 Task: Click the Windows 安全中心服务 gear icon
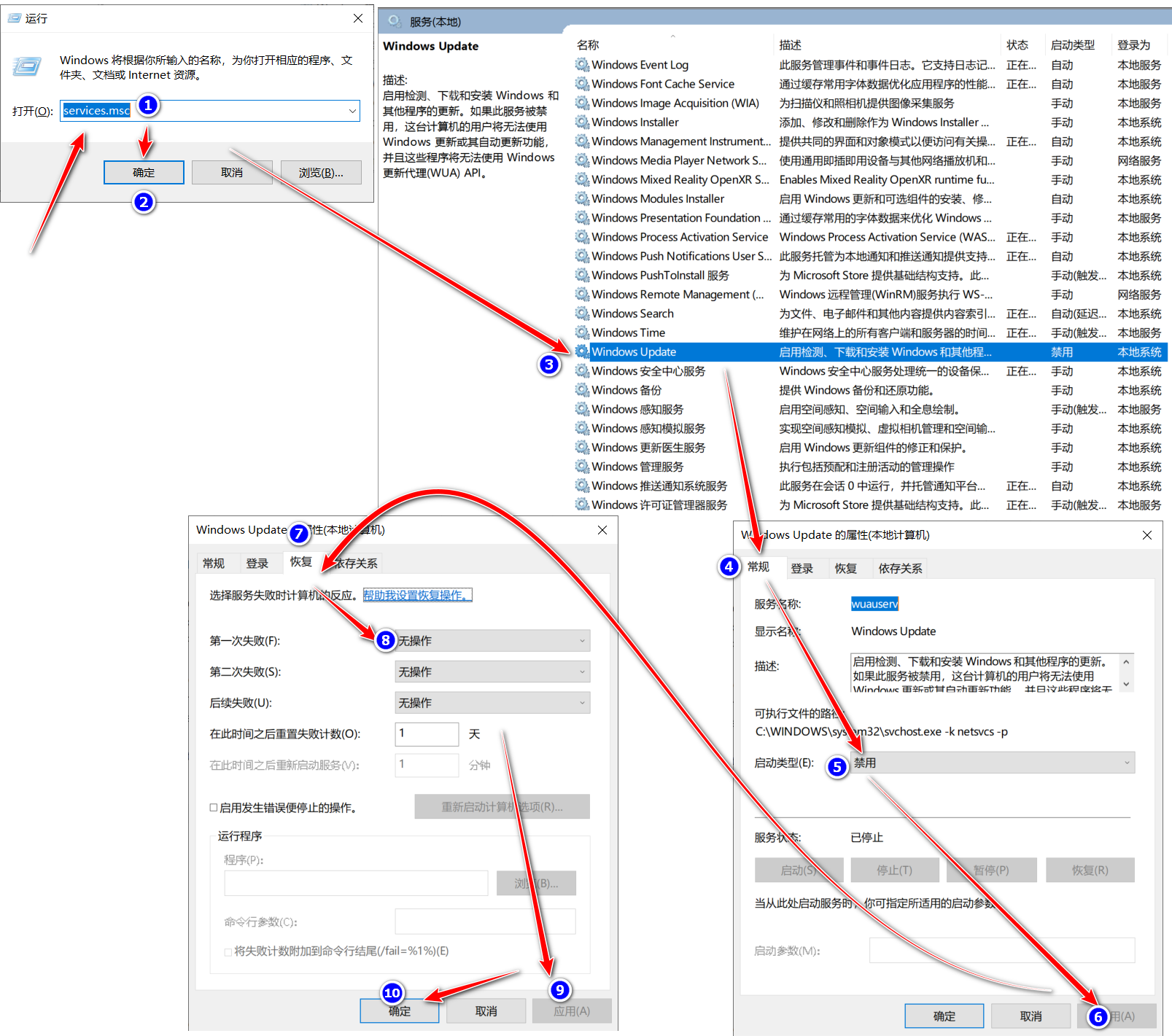click(x=582, y=371)
